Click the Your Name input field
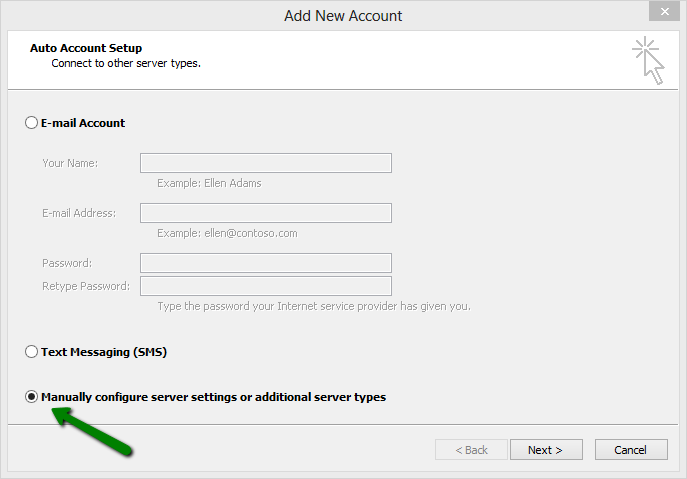This screenshot has height=479, width=687. (x=265, y=163)
